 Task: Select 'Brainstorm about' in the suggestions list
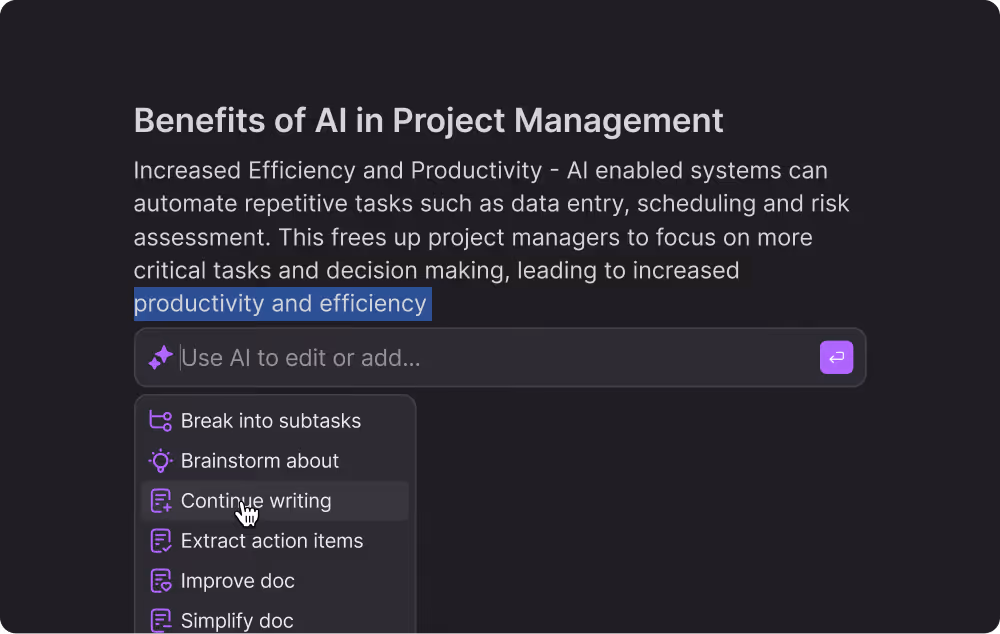(x=260, y=460)
